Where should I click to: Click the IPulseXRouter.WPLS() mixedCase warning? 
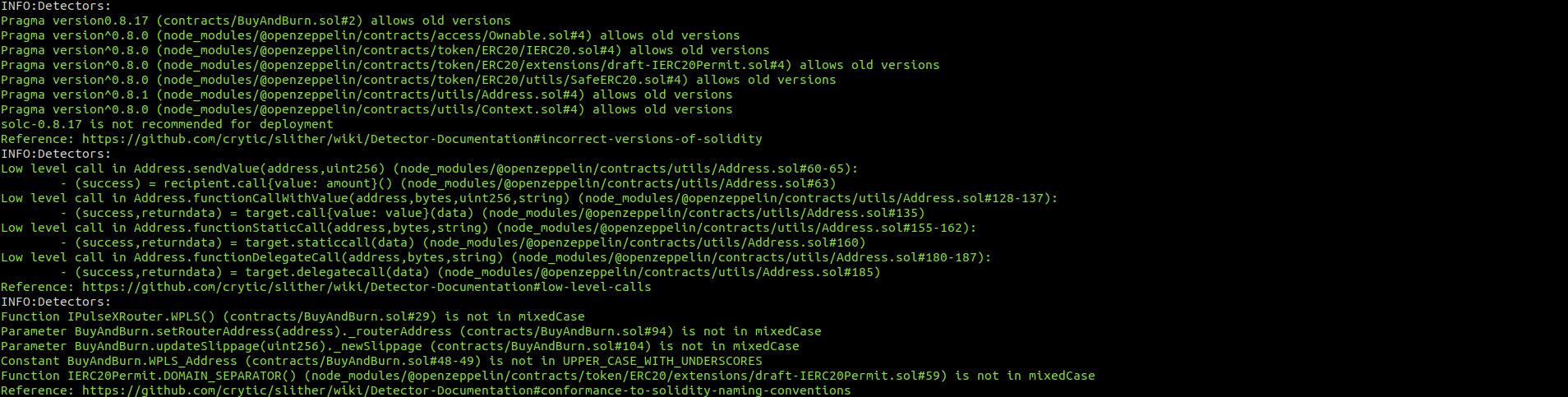point(293,316)
